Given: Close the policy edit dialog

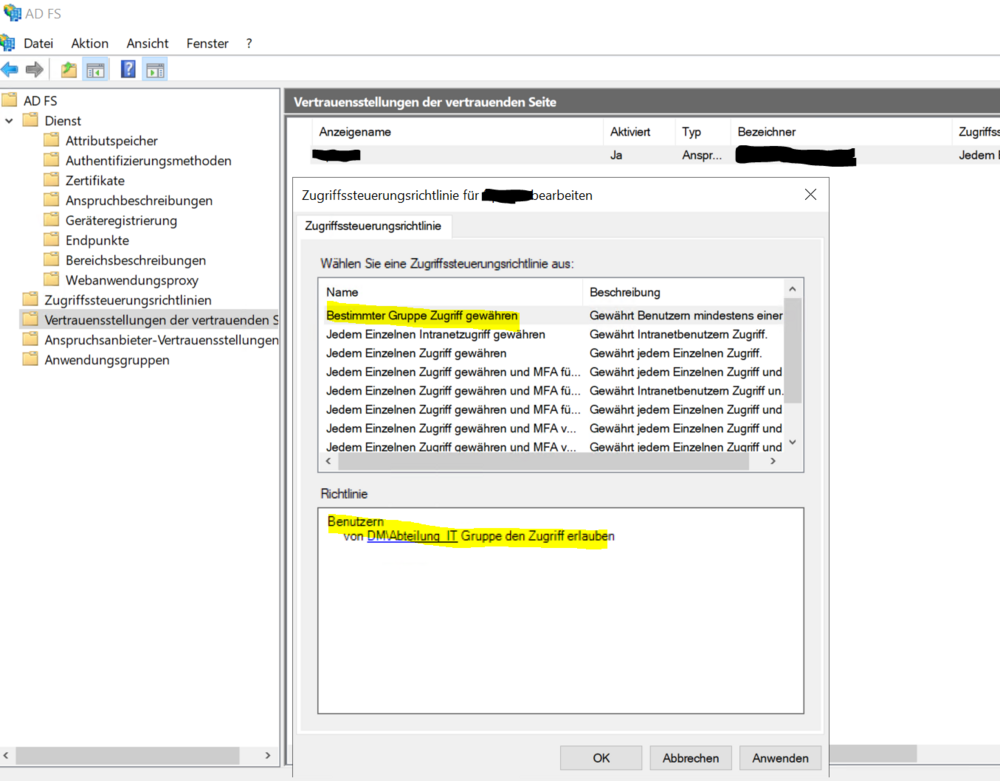Looking at the screenshot, I should [811, 195].
